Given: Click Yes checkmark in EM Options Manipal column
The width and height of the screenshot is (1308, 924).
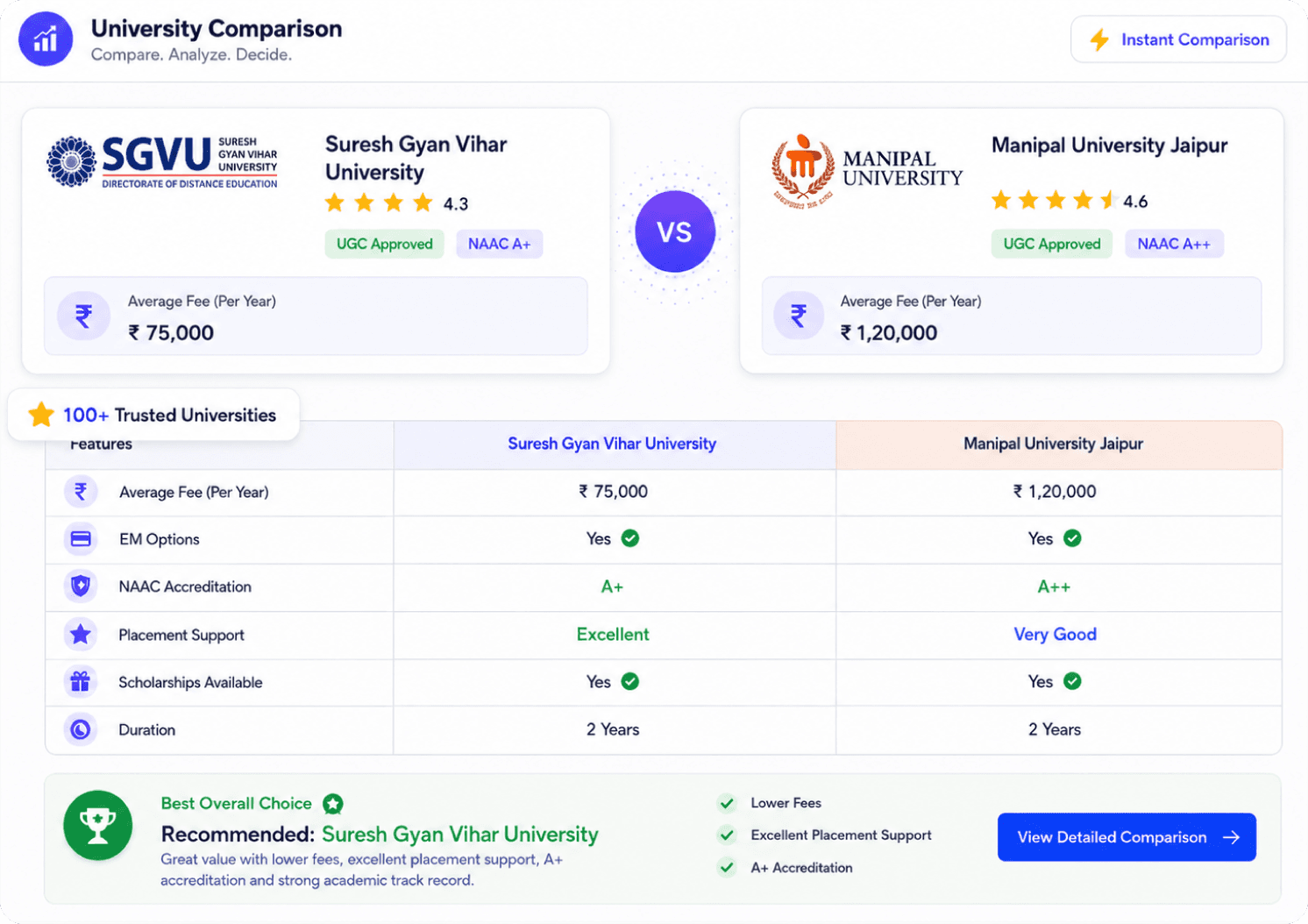Looking at the screenshot, I should (1072, 538).
